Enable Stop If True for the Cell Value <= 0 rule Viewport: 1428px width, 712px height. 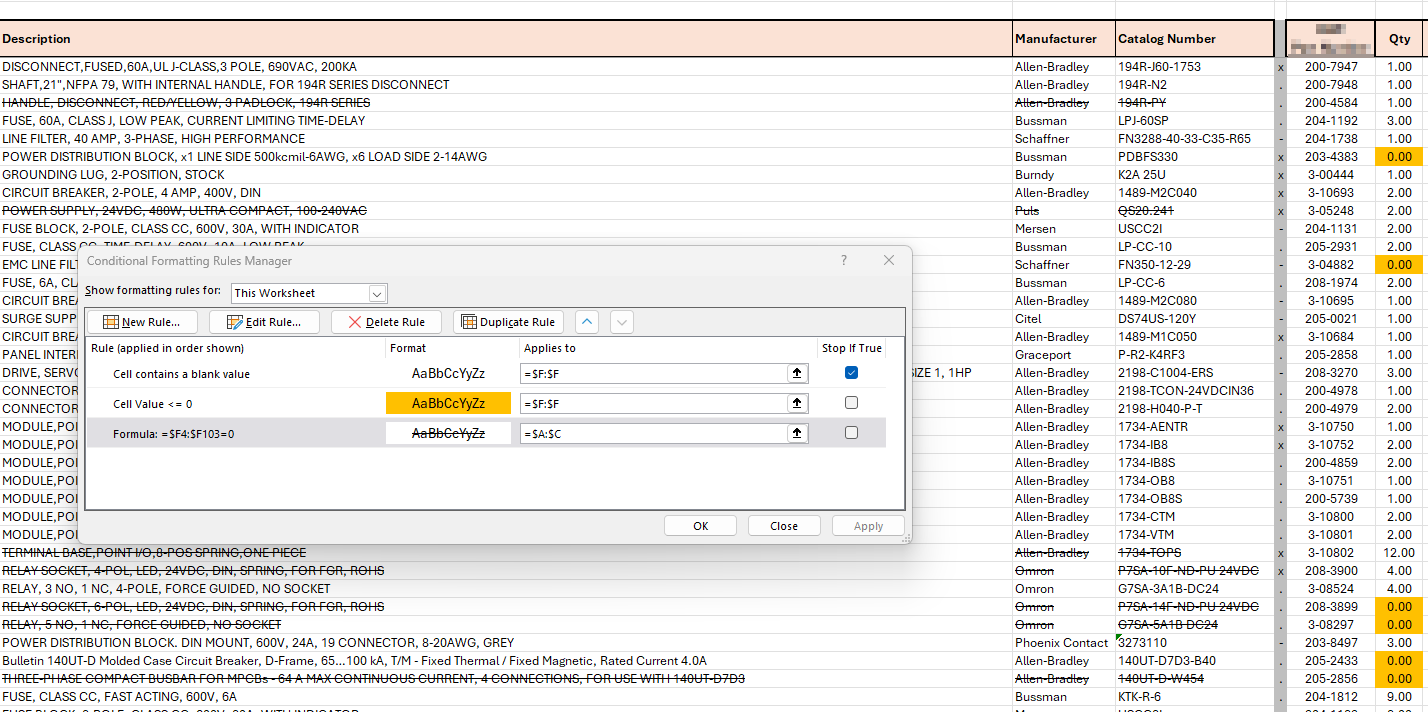click(x=851, y=402)
